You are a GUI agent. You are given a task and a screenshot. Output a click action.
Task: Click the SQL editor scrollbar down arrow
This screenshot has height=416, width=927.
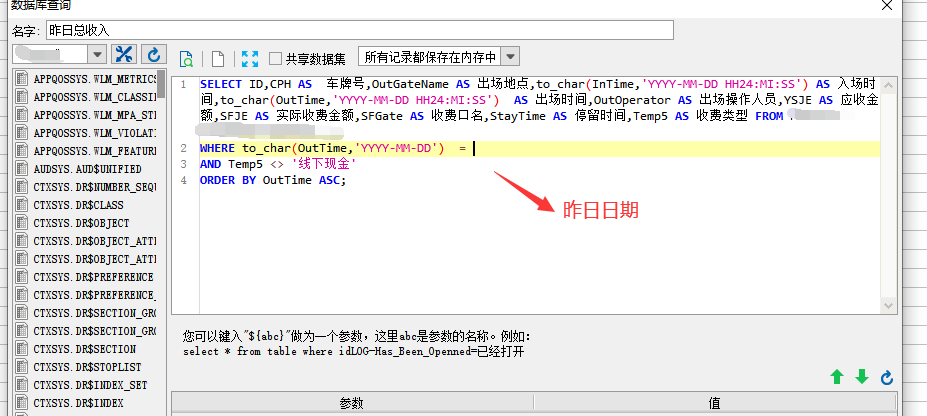click(889, 305)
